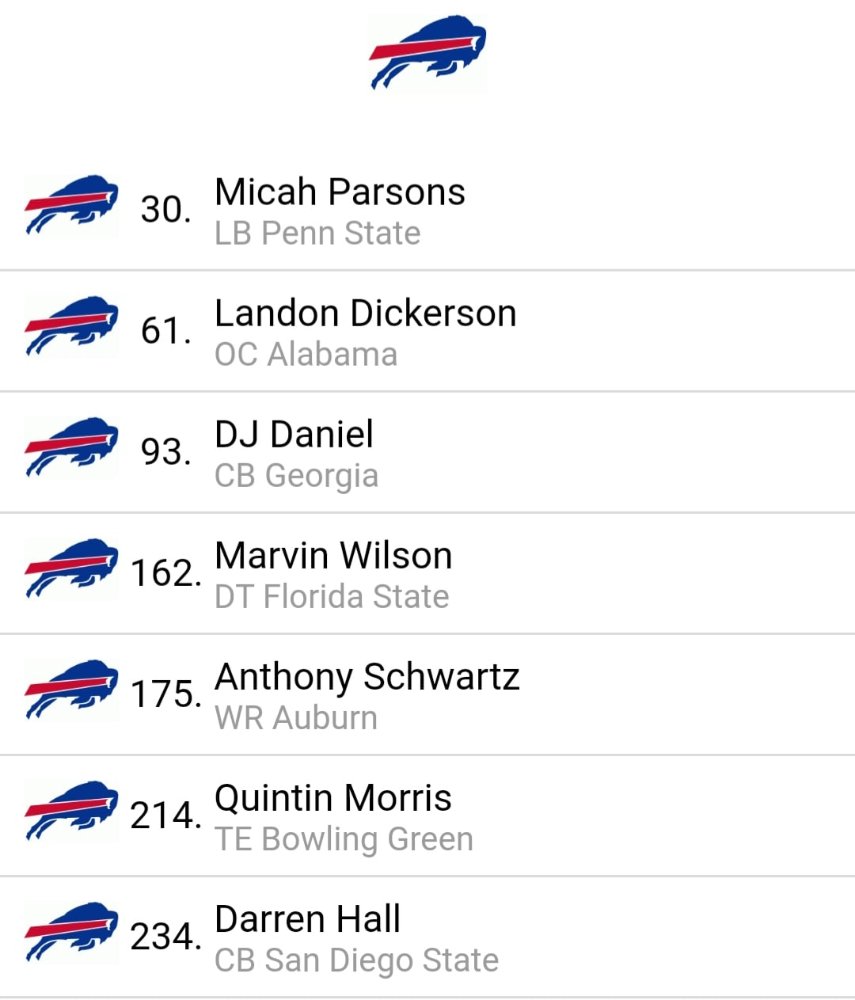855x1000 pixels.
Task: Click Bills logo beside pick 162
Action: tap(71, 568)
